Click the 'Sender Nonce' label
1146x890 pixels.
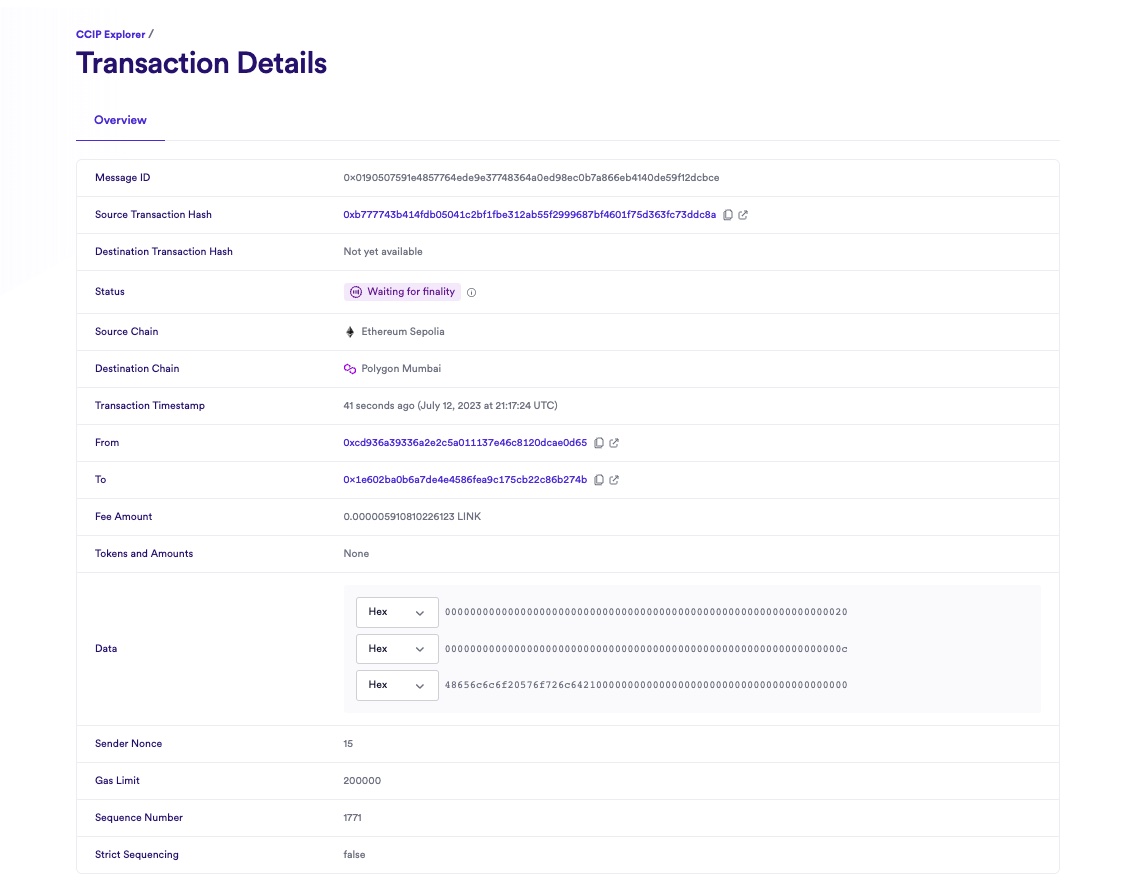pos(129,744)
